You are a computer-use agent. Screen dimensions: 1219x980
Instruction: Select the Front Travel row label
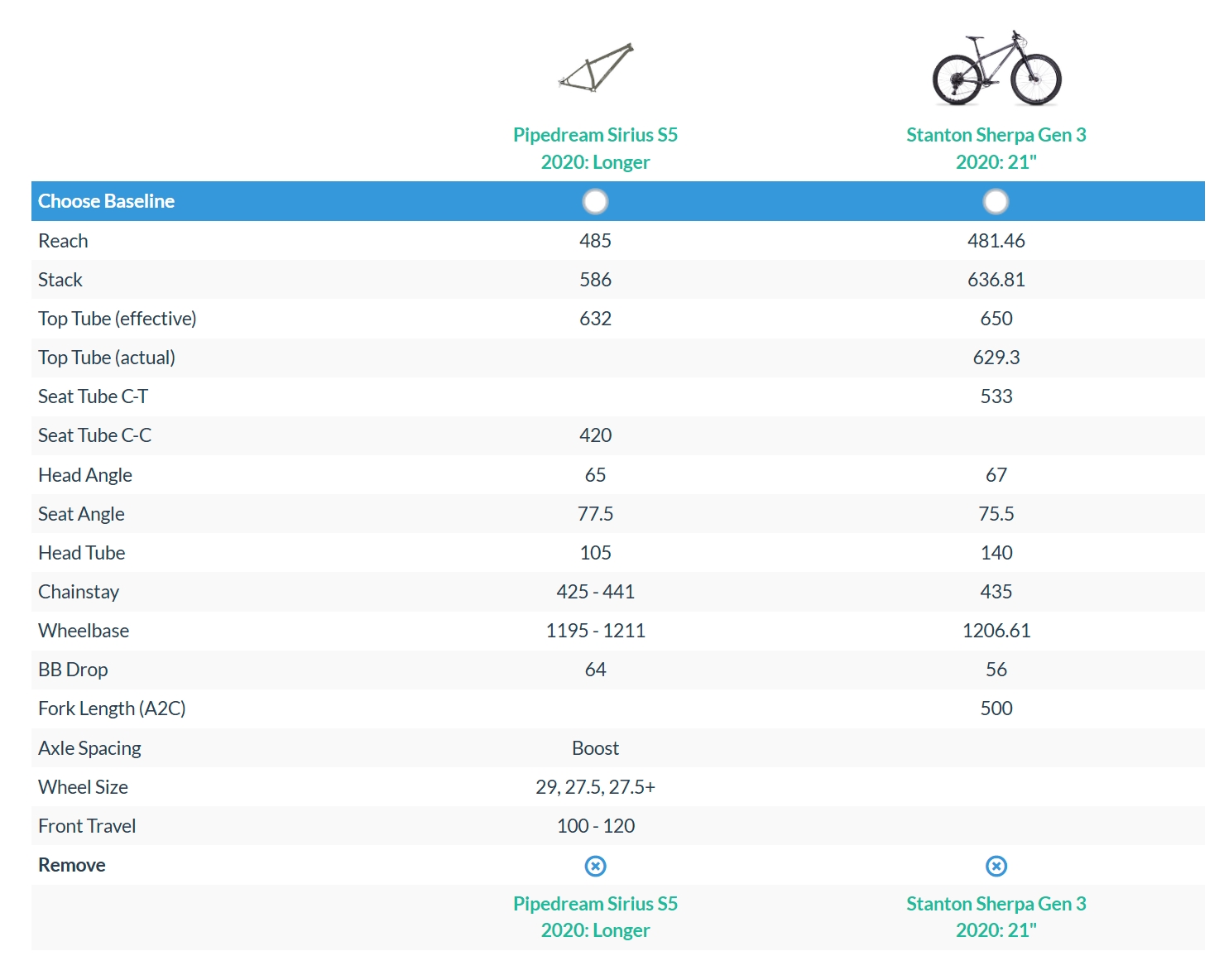87,826
